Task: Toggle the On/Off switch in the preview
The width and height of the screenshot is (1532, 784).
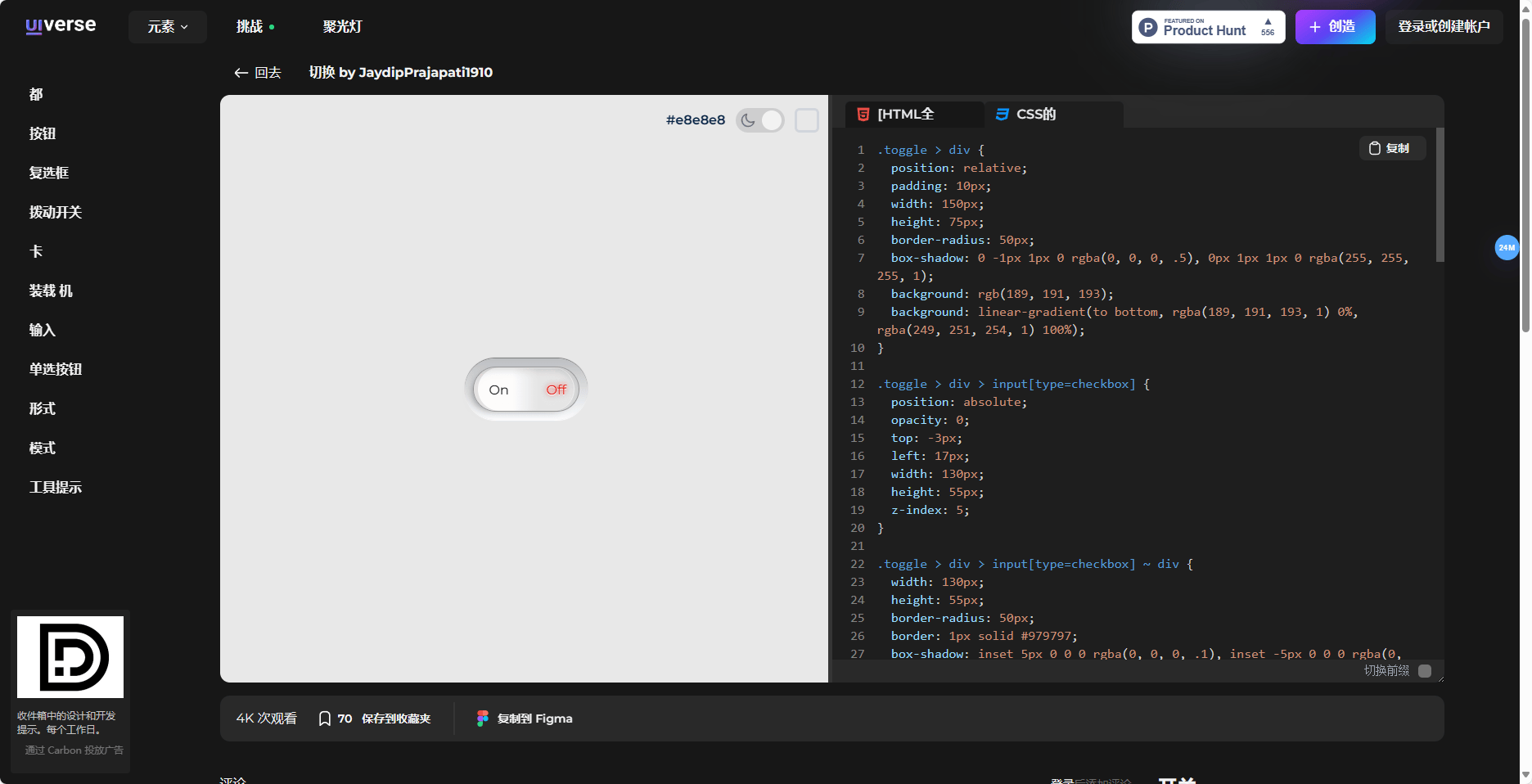Action: click(x=526, y=390)
